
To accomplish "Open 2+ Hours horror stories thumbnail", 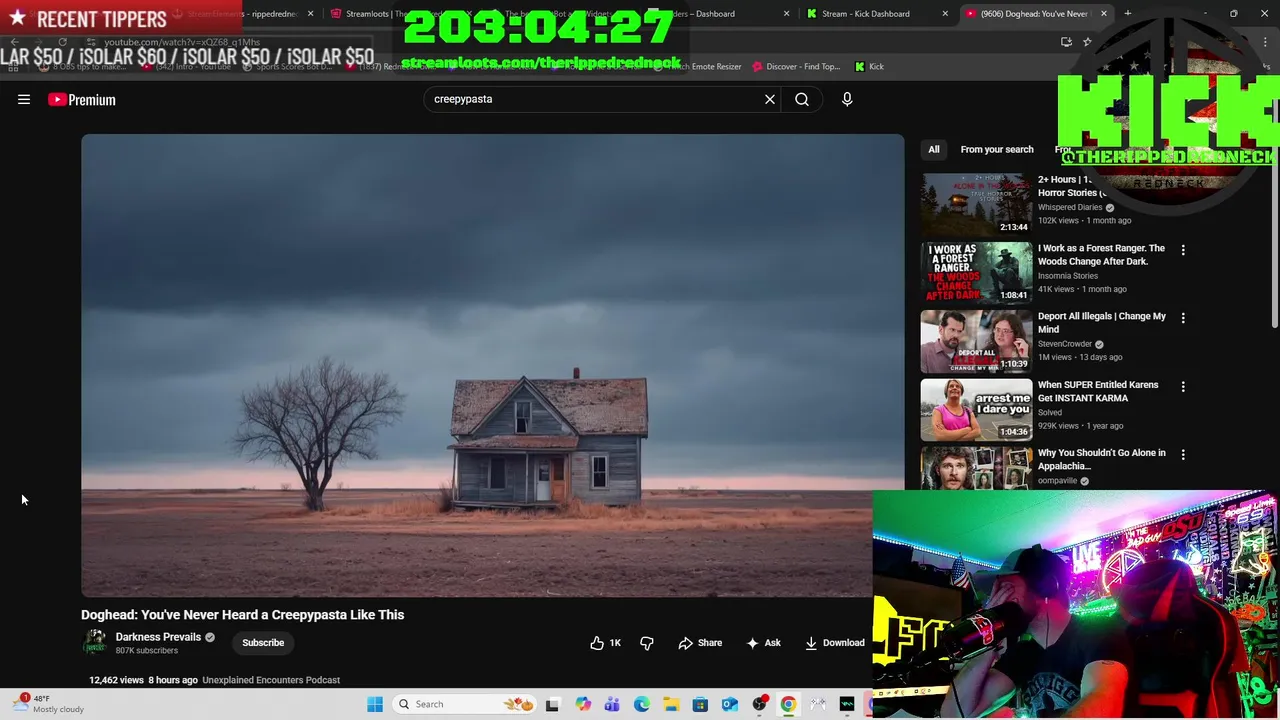I will (x=976, y=204).
